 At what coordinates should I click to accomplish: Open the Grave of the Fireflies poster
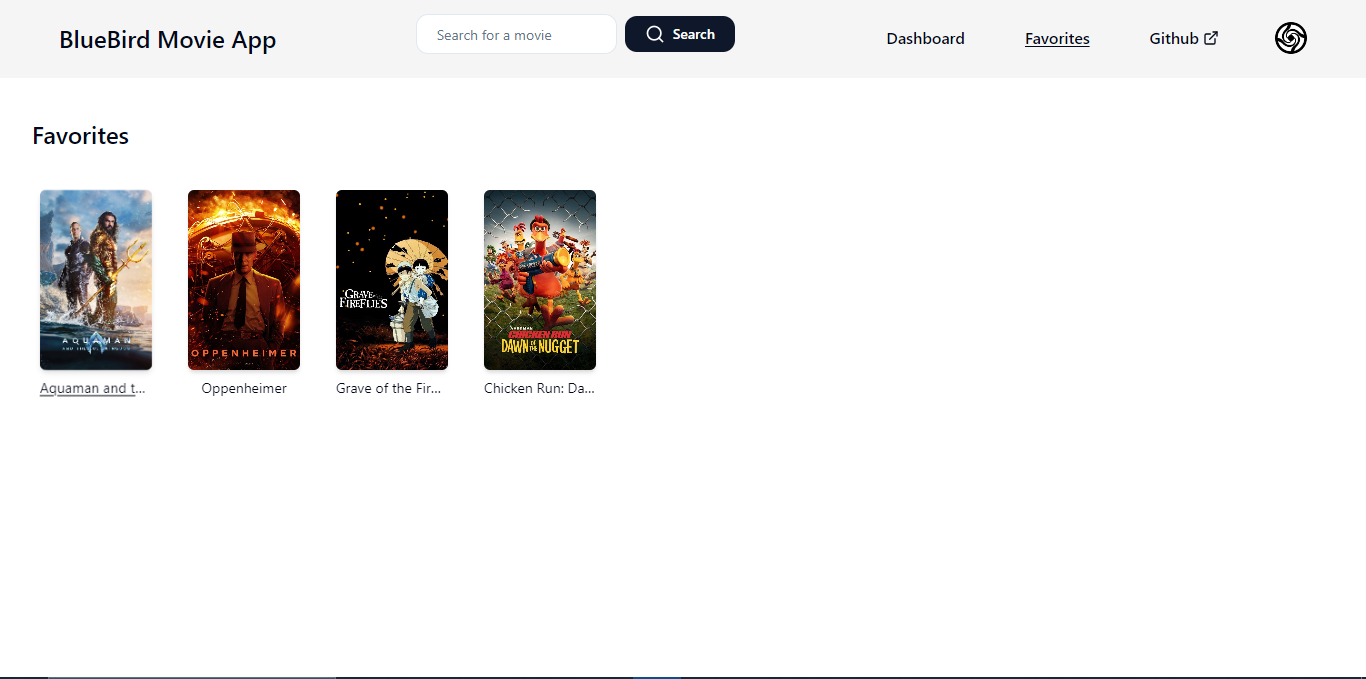coord(392,280)
